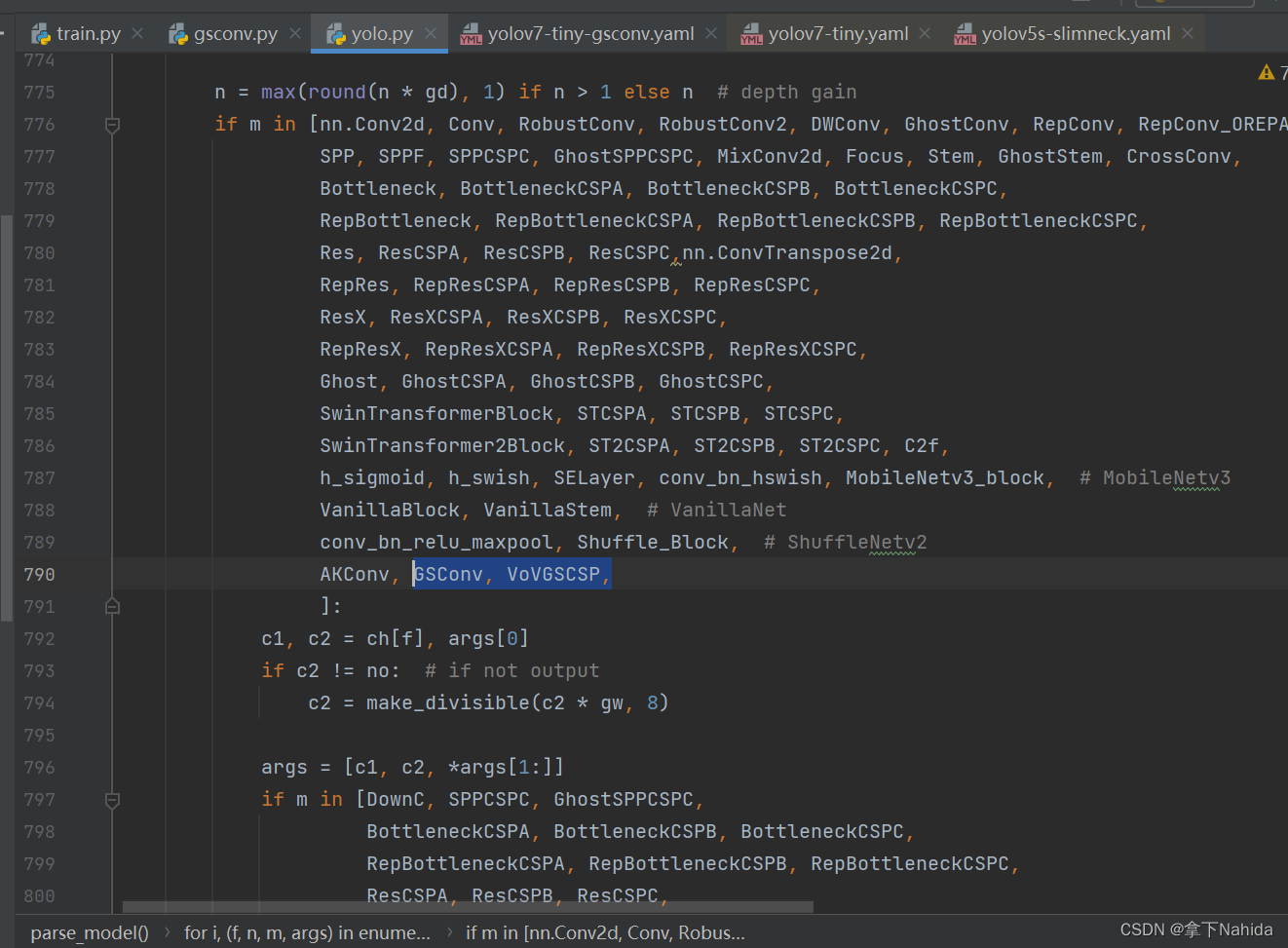Click the YML icon on yolov7-tiny.yaml tab
The width and height of the screenshot is (1288, 948).
[x=751, y=35]
